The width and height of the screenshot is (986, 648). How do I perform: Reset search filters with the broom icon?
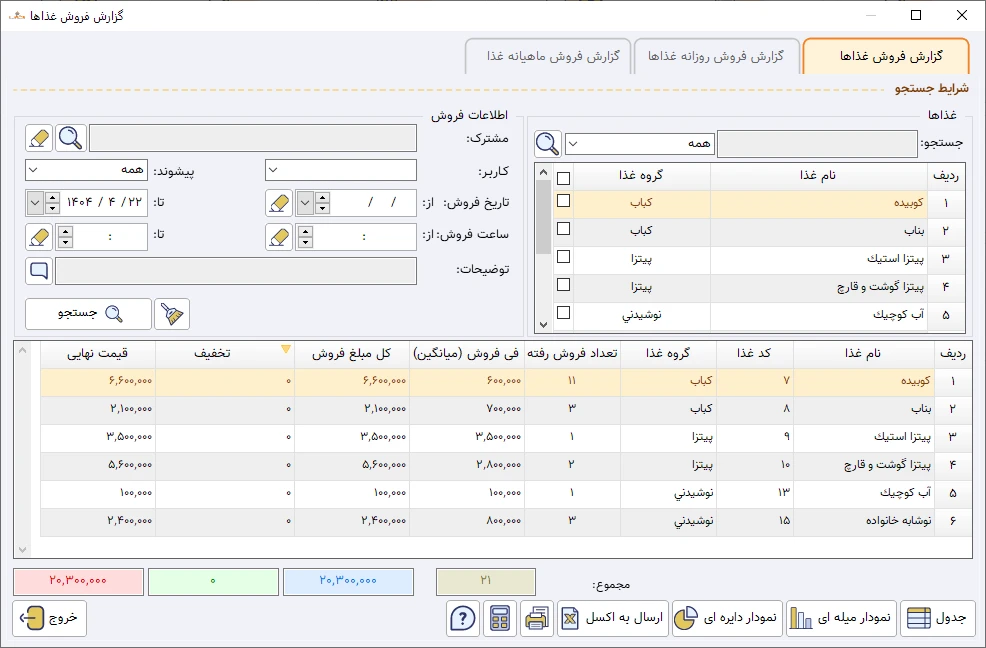coord(172,313)
